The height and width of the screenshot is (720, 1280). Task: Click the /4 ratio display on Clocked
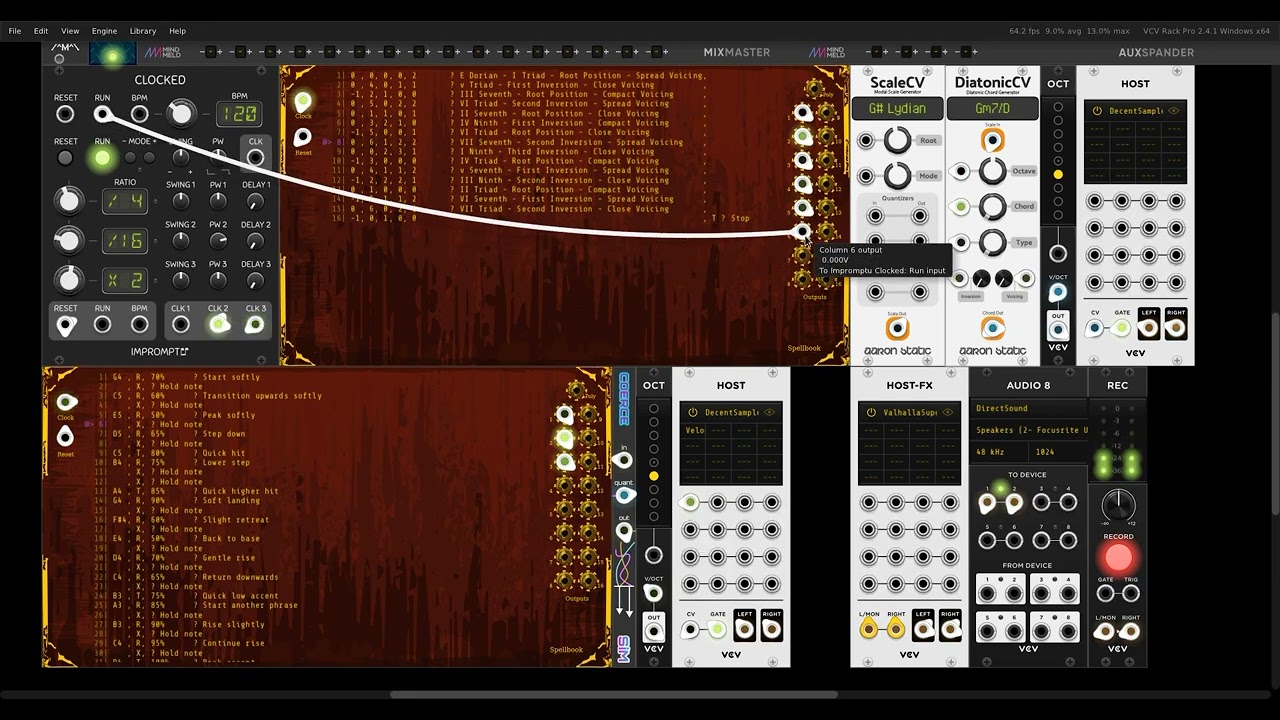tap(124, 202)
